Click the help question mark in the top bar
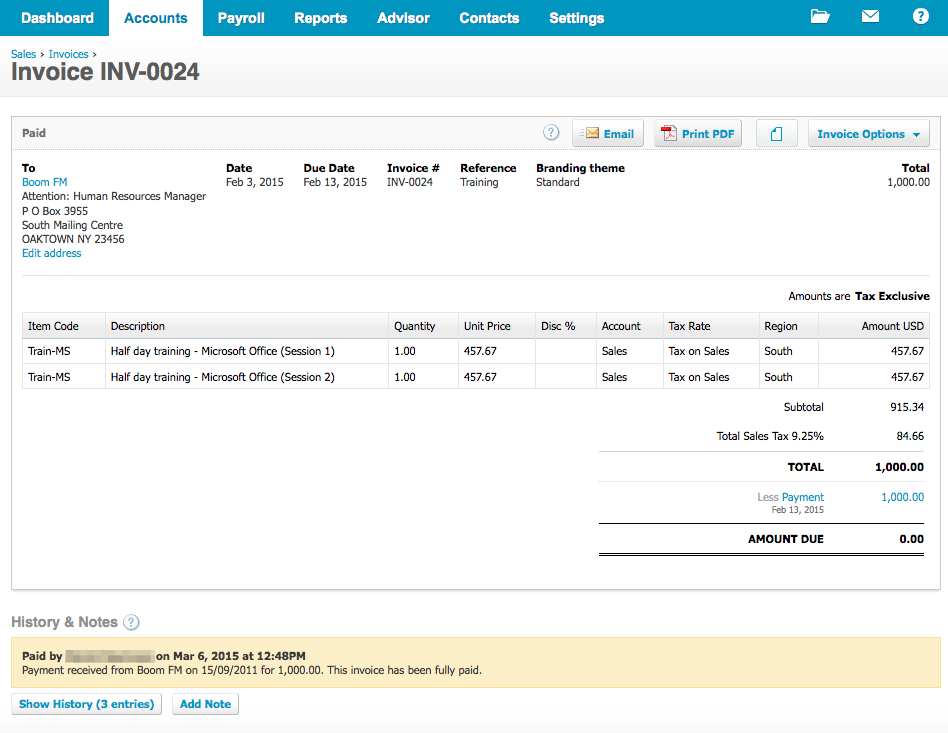948x733 pixels. pyautogui.click(x=920, y=17)
